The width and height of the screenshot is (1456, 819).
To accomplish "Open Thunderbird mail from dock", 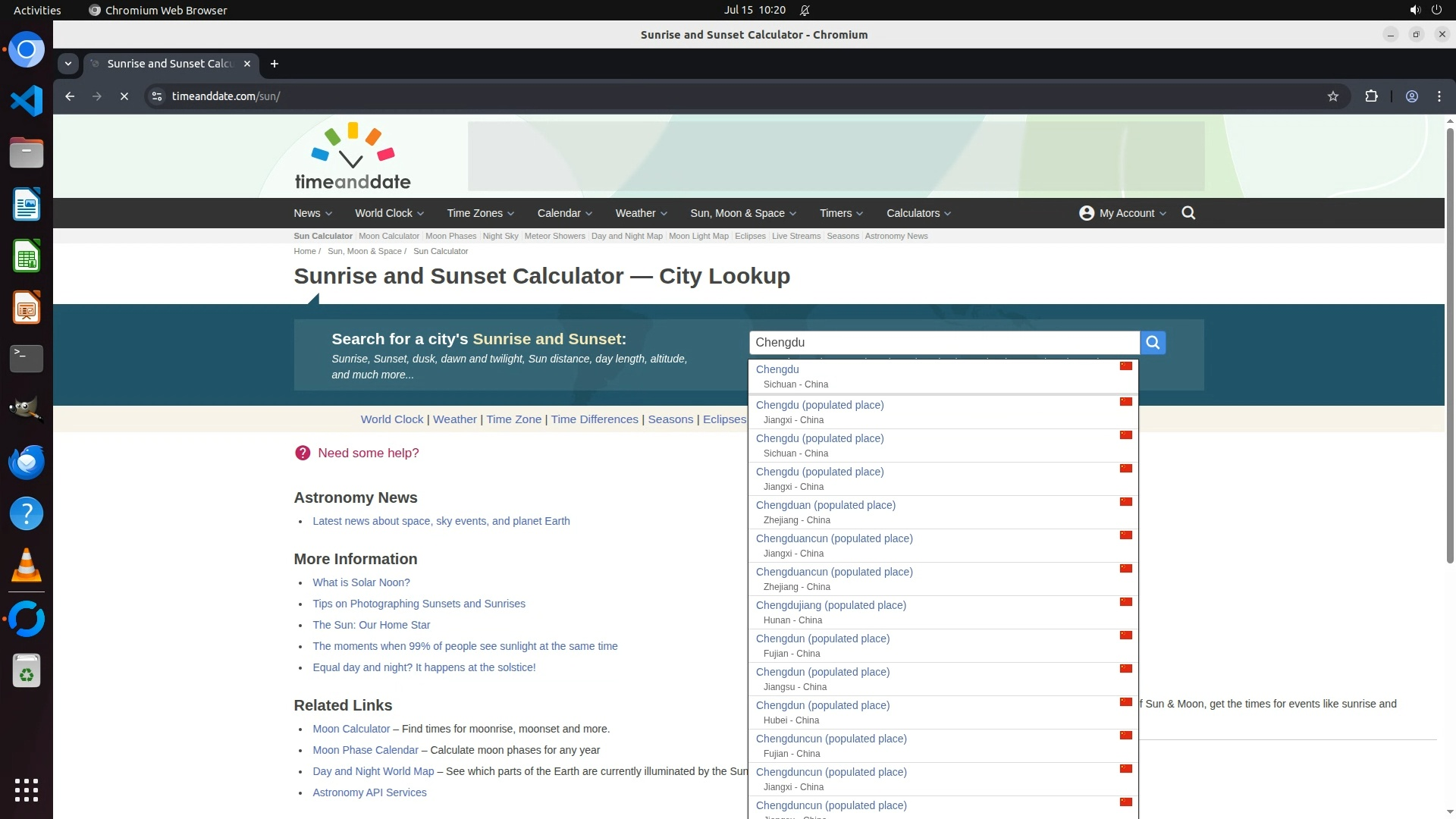I will click(27, 462).
